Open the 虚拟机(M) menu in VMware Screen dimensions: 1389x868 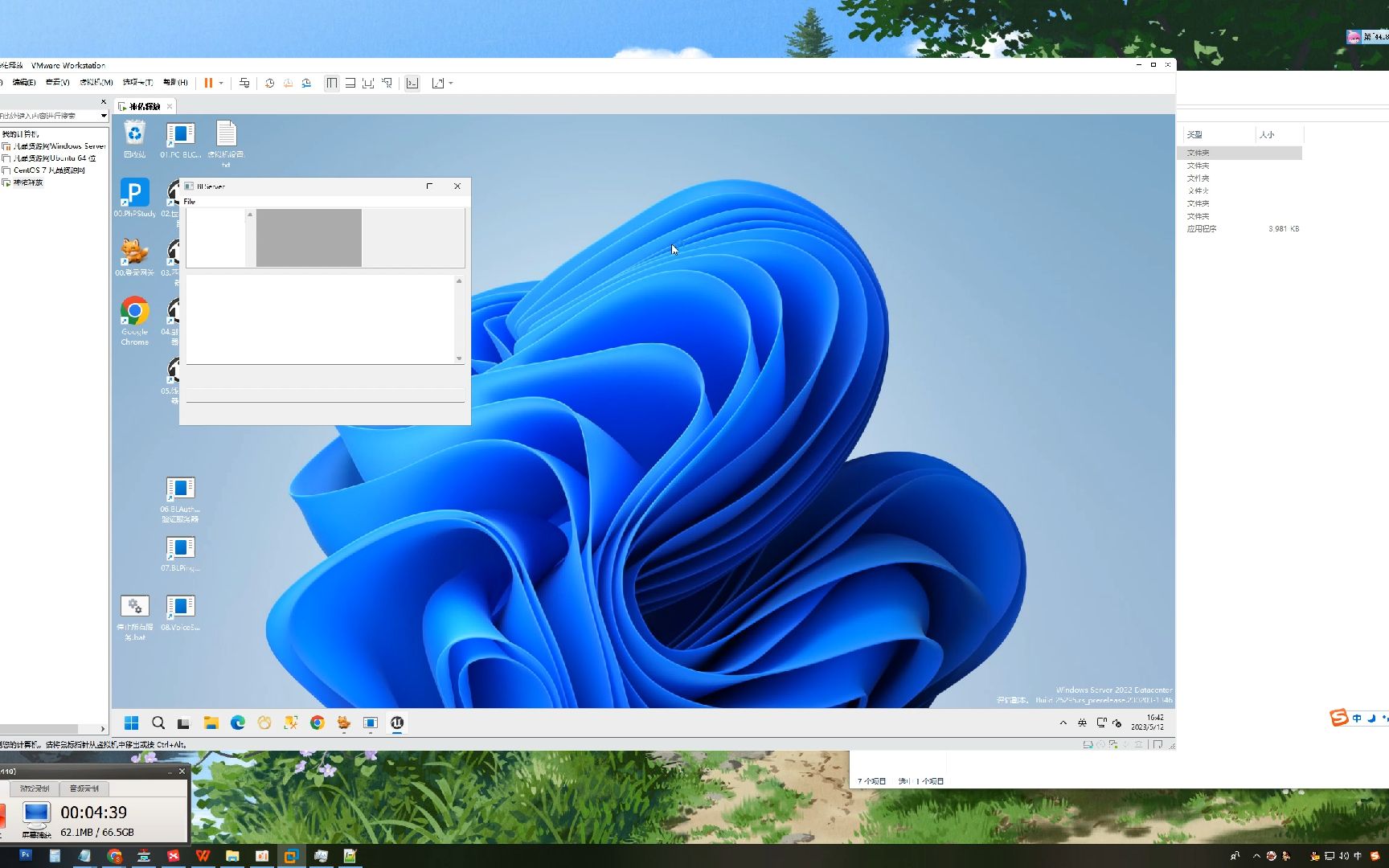pos(96,82)
